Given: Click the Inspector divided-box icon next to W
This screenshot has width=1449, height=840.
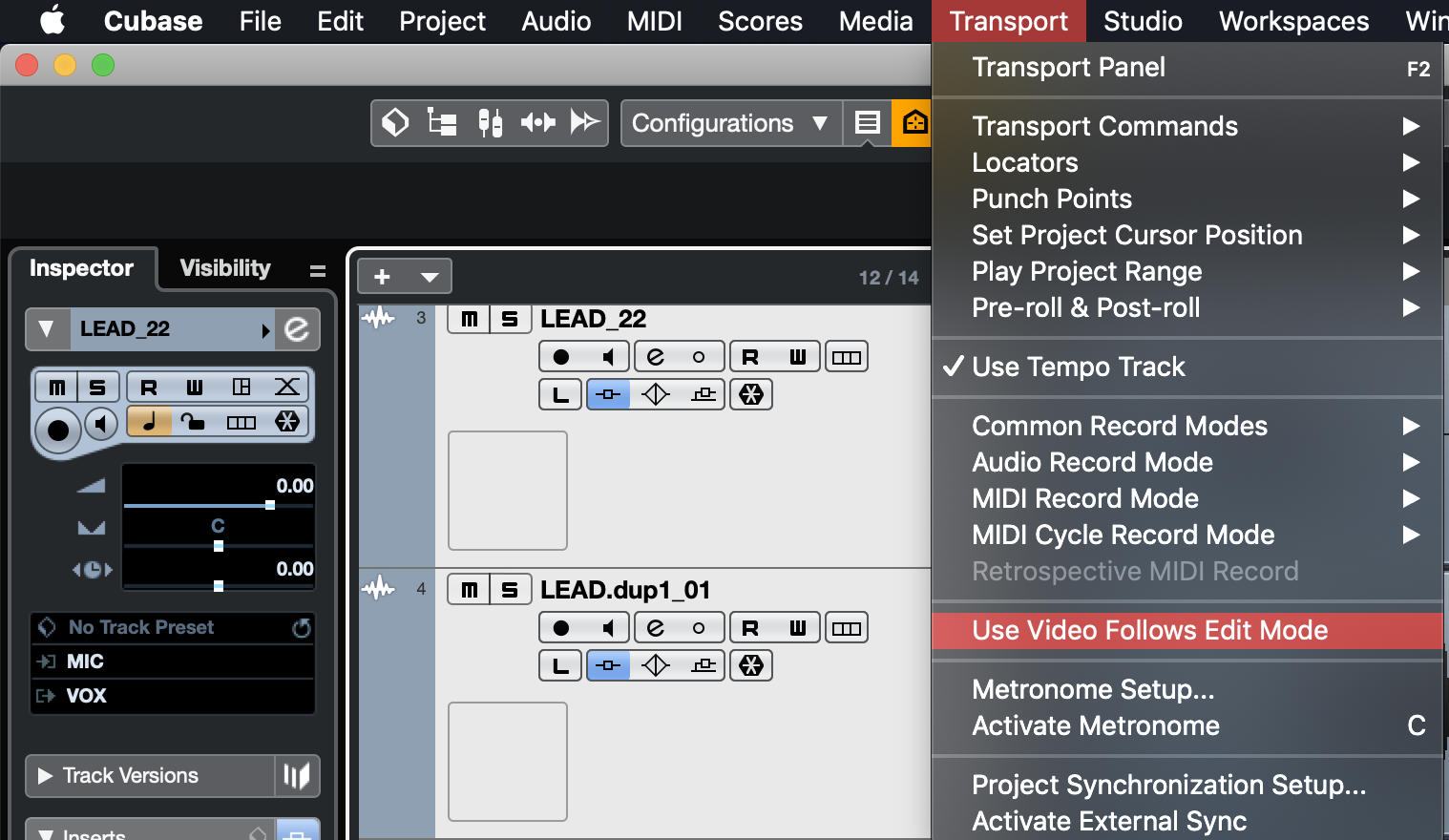Looking at the screenshot, I should point(241,387).
